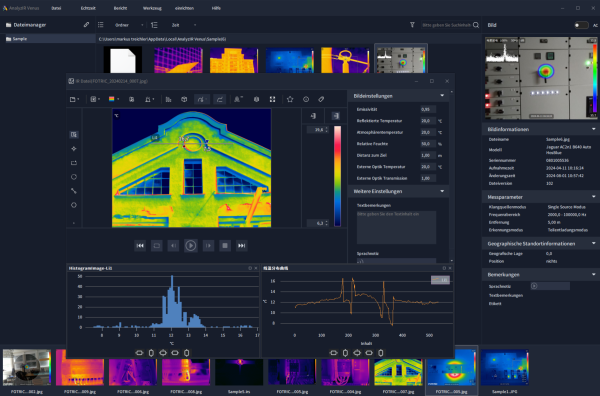Open the Ordner sorting dropdown
This screenshot has width=600, height=396.
coord(129,25)
